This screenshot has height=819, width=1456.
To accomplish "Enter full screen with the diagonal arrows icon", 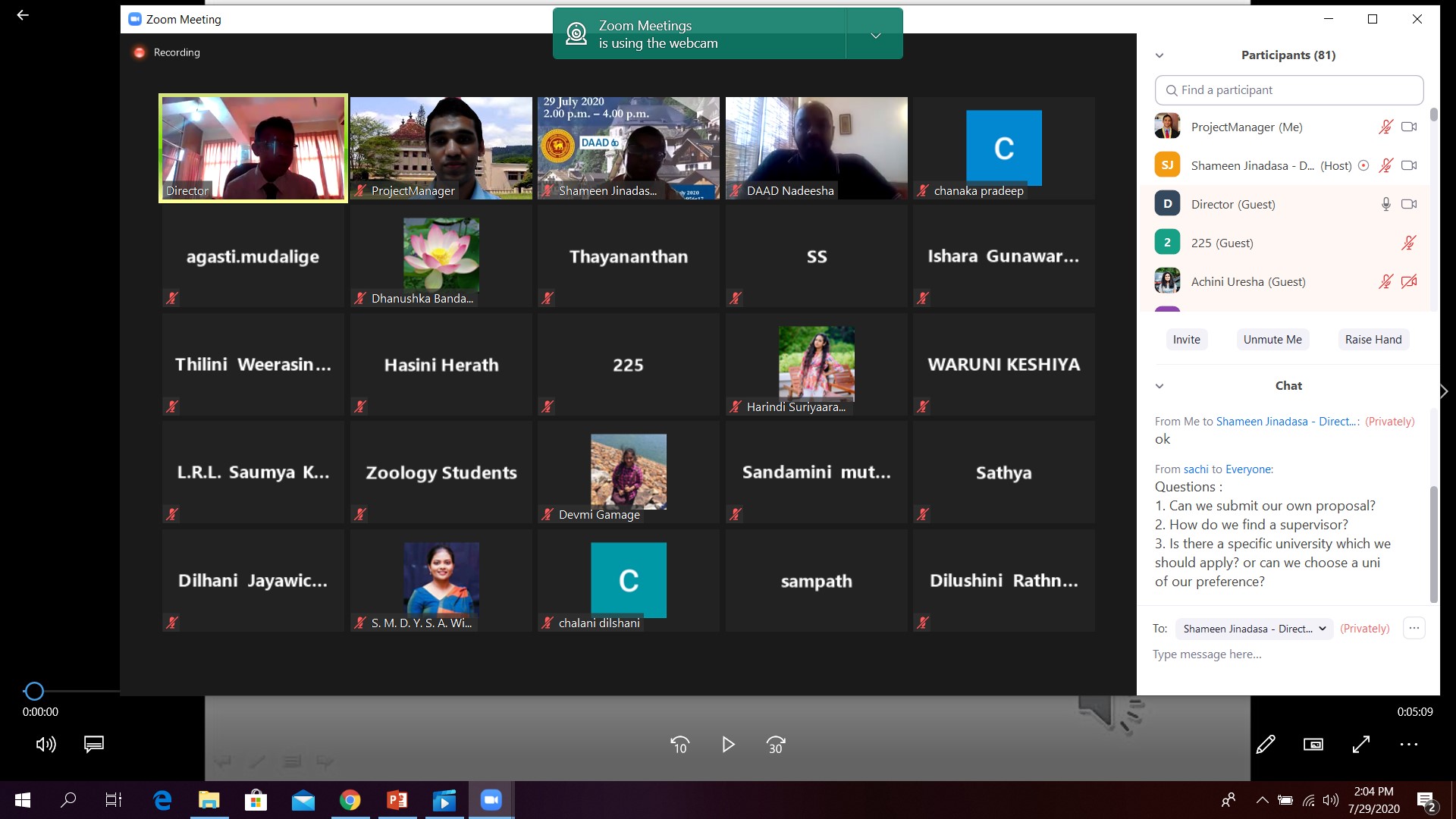I will (x=1361, y=745).
